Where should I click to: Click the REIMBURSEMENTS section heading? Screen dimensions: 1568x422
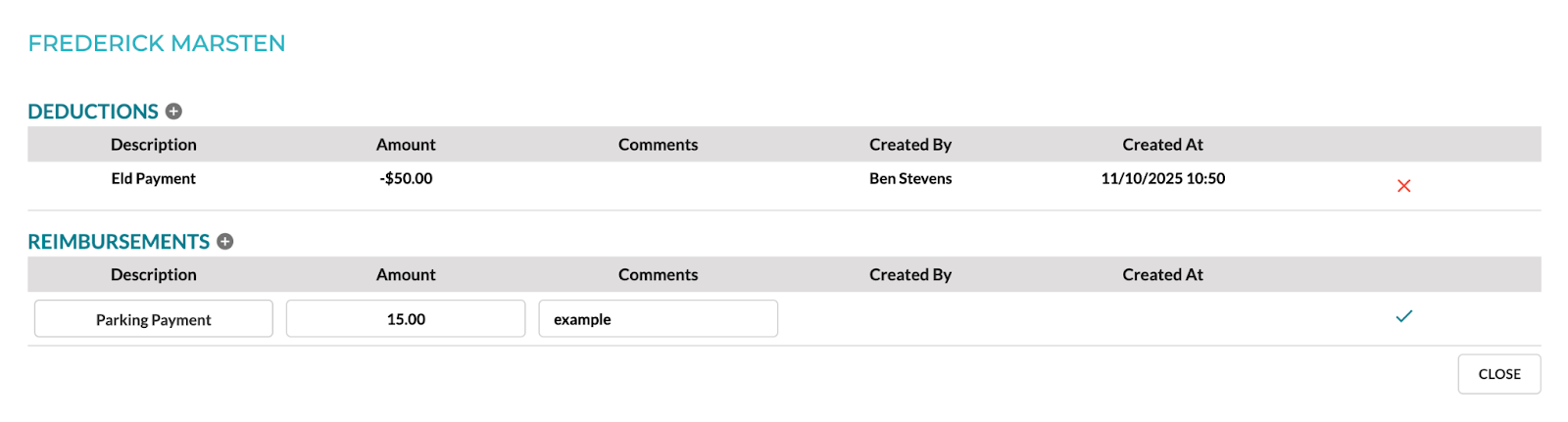pos(119,242)
